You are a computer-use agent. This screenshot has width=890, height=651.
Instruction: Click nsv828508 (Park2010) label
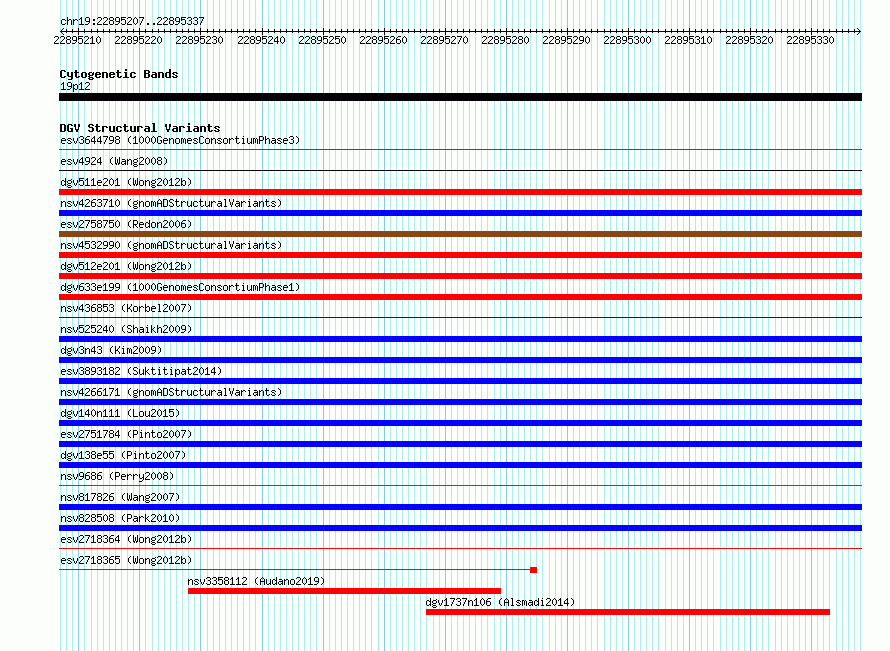coord(120,518)
